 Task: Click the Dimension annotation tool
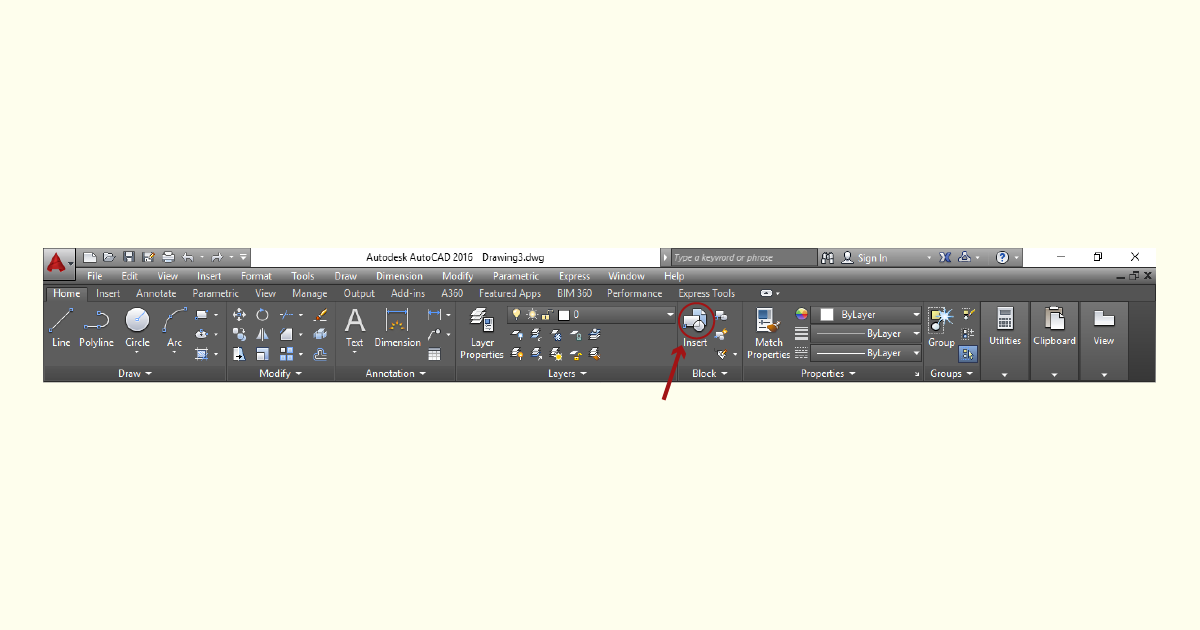pos(398,328)
